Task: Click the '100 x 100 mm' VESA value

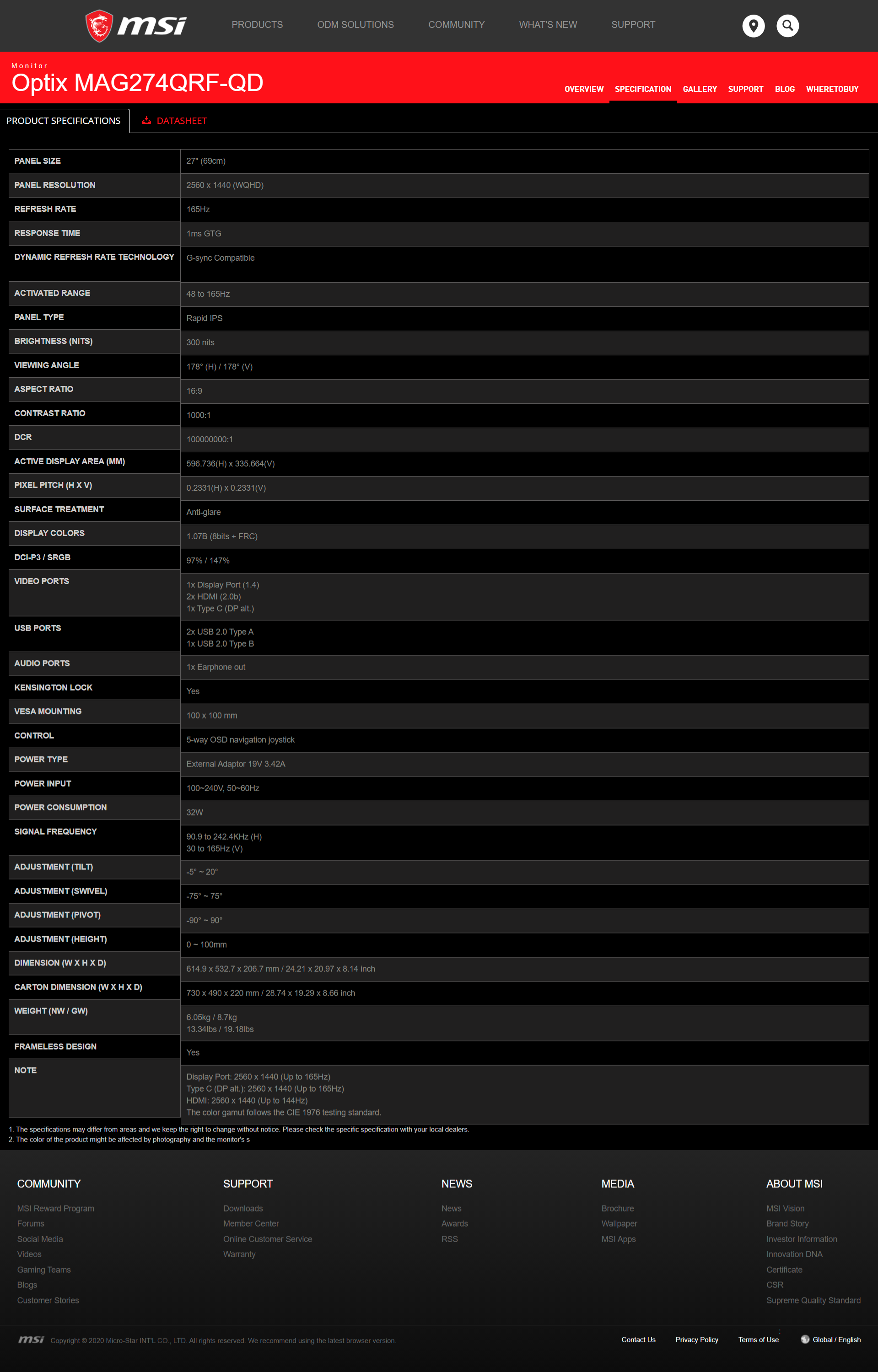Action: pos(211,715)
